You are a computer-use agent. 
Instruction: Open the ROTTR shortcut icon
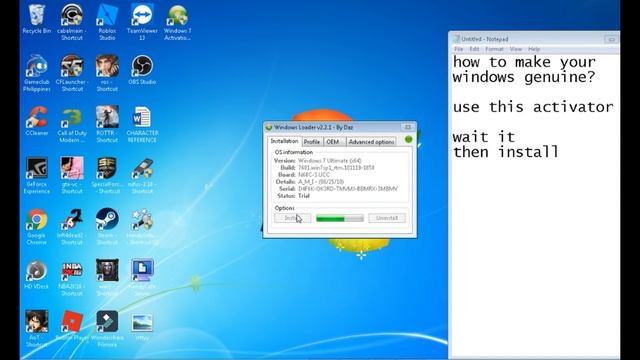click(107, 118)
